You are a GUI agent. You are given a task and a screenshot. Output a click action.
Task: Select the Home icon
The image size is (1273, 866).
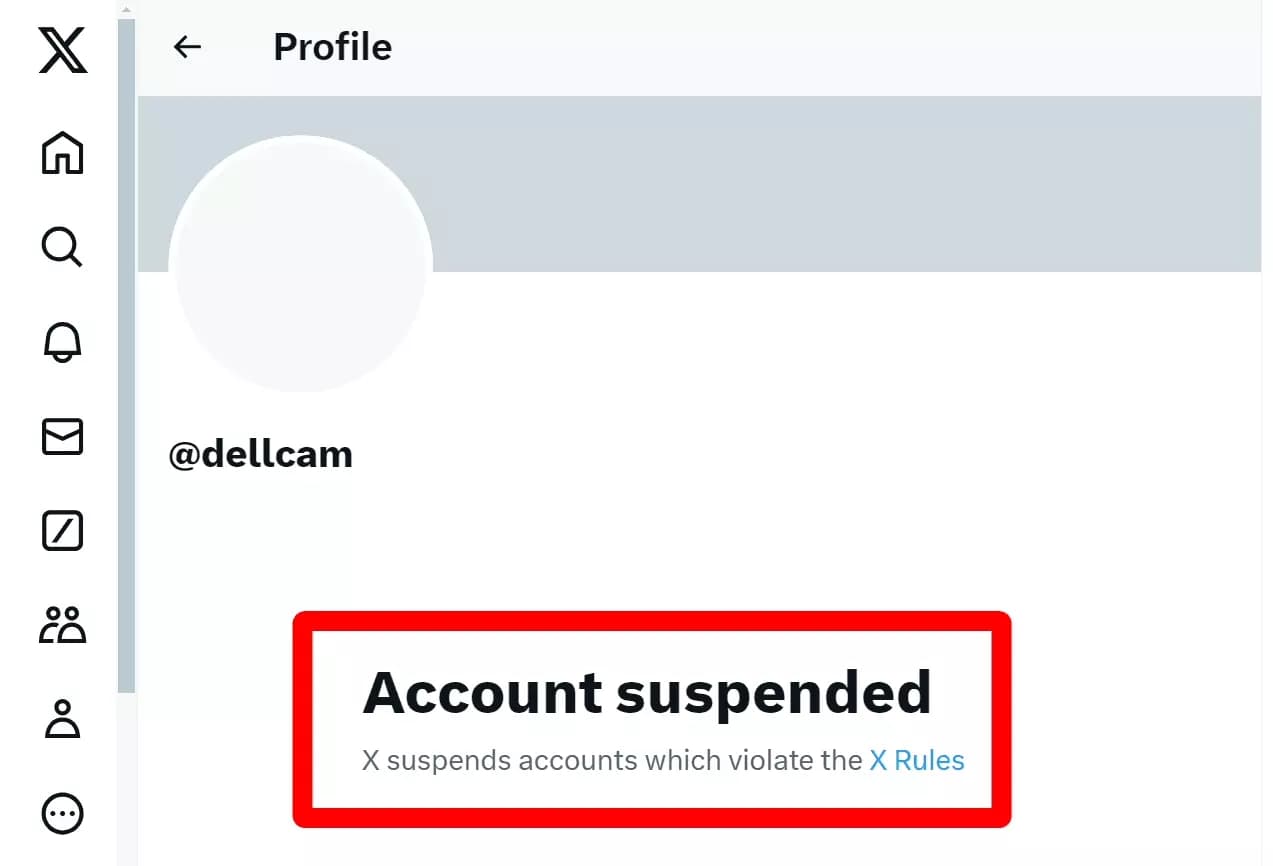pyautogui.click(x=62, y=152)
